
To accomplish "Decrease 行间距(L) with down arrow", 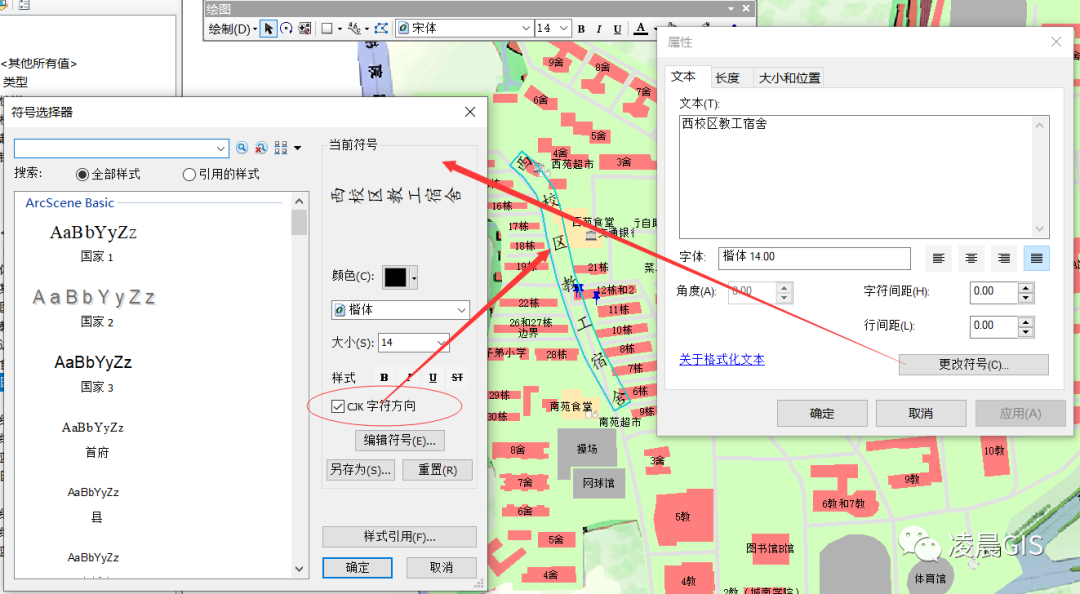I will pyautogui.click(x=1026, y=331).
